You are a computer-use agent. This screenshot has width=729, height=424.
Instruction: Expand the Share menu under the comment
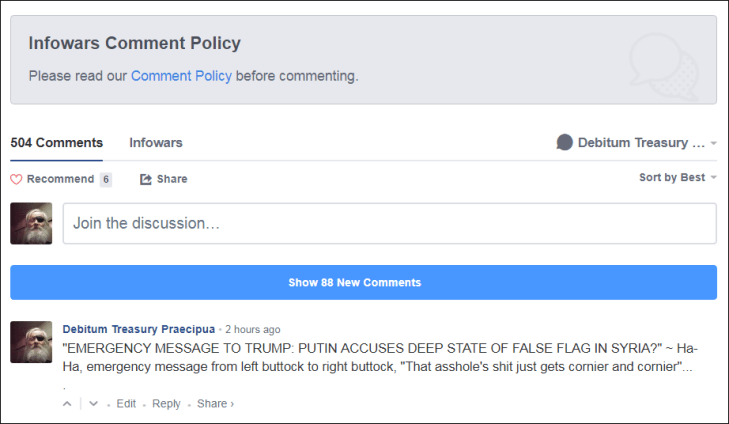215,404
